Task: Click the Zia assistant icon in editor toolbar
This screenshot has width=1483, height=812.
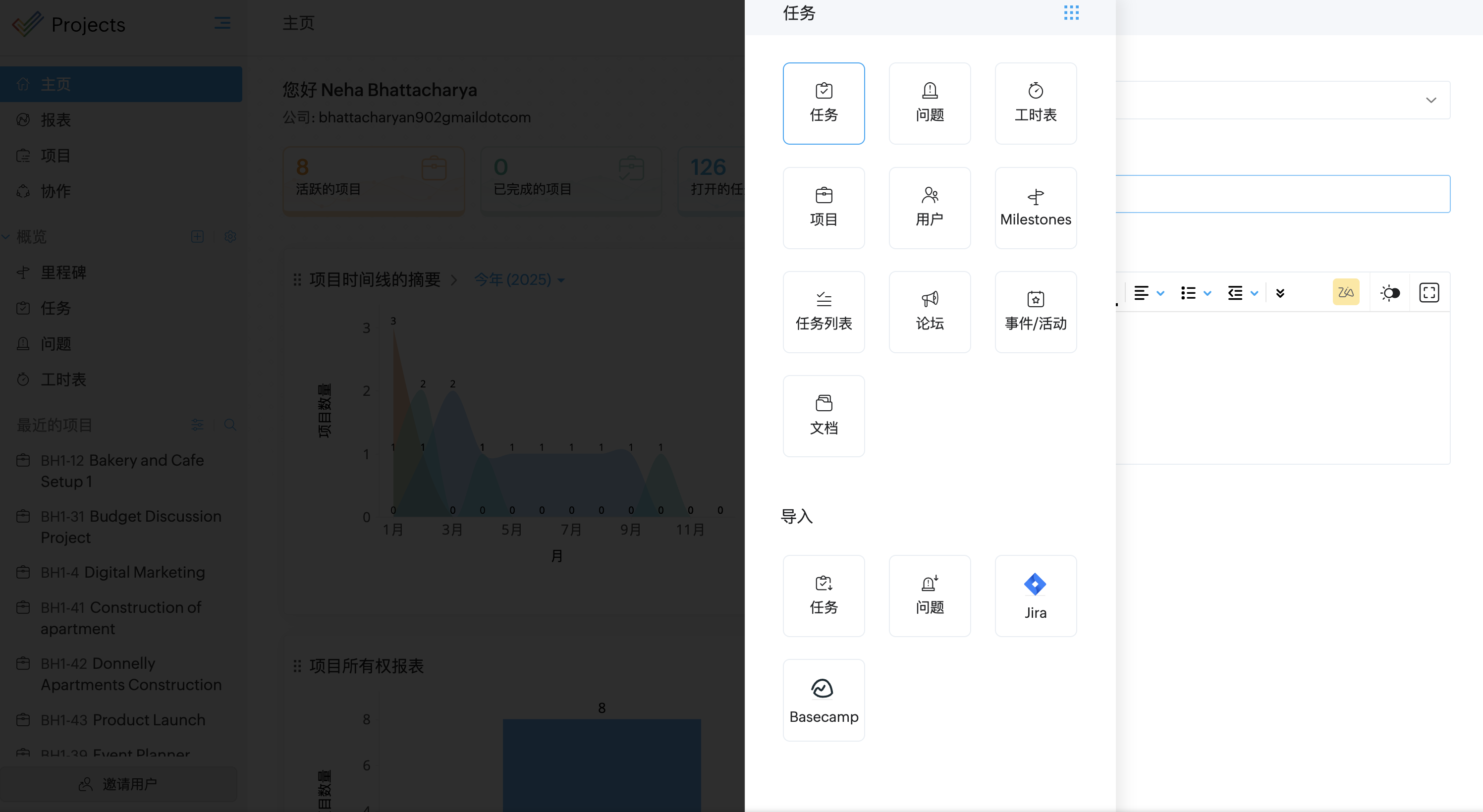Action: 1345,292
